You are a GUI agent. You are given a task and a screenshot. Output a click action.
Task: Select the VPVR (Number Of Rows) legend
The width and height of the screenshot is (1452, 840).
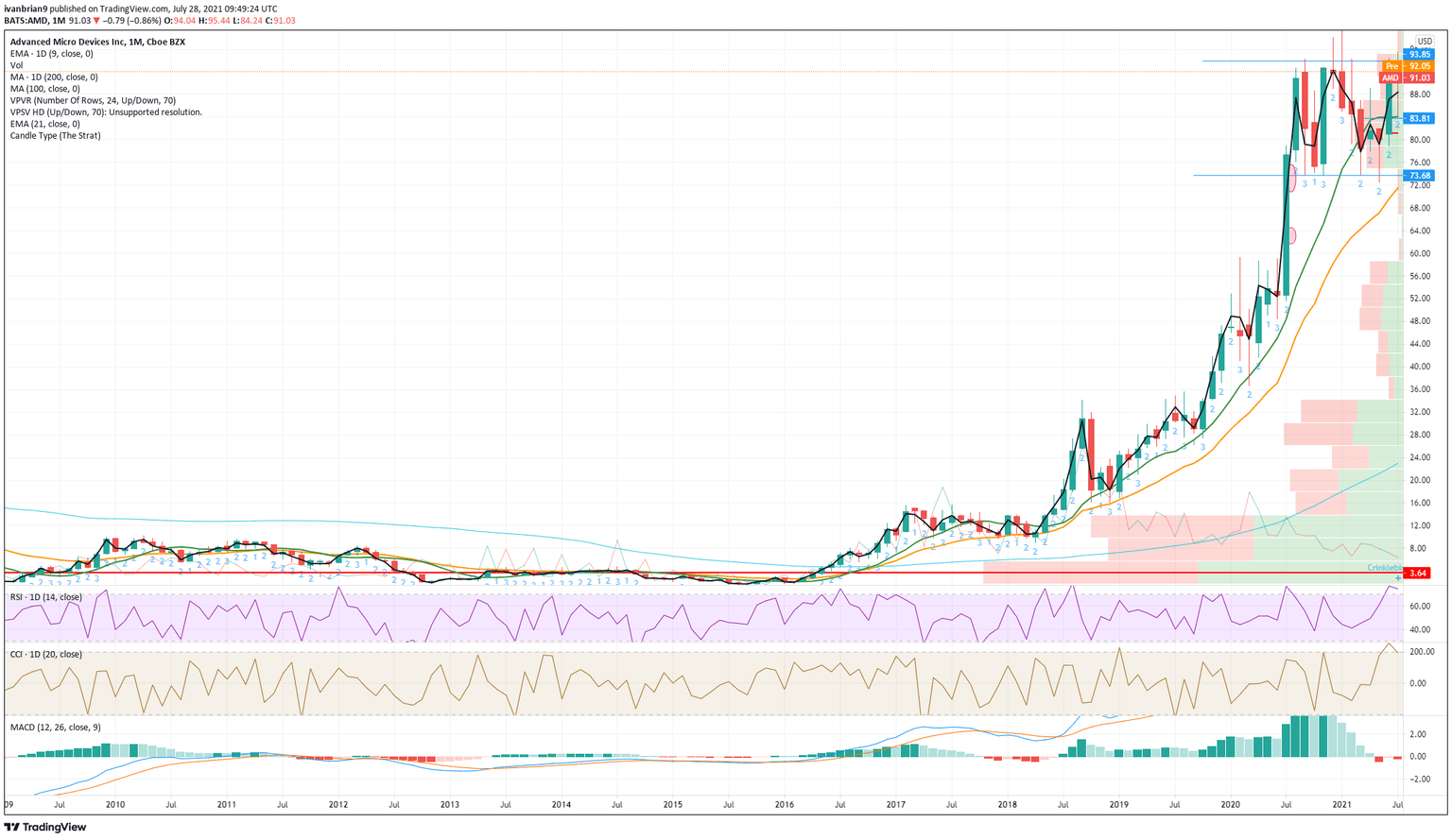point(93,100)
